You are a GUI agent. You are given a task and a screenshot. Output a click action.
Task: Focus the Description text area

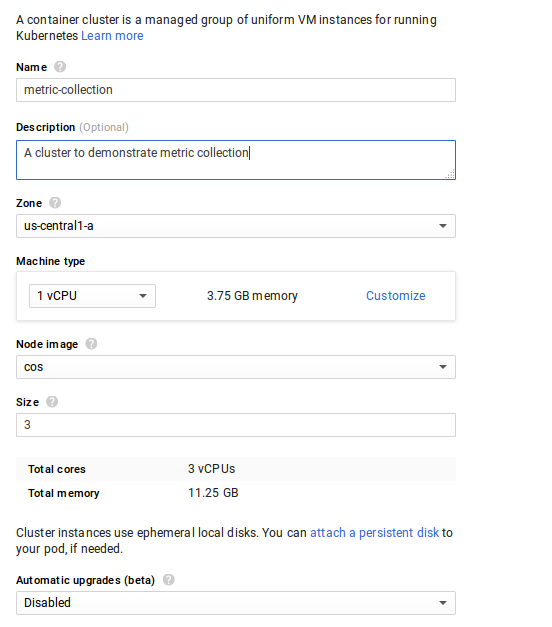pos(236,160)
